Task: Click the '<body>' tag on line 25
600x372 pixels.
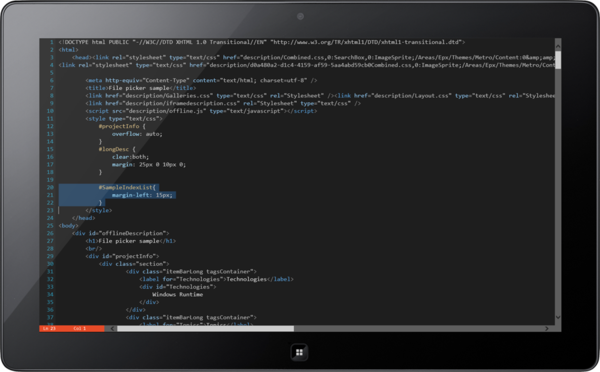Action: 68,226
